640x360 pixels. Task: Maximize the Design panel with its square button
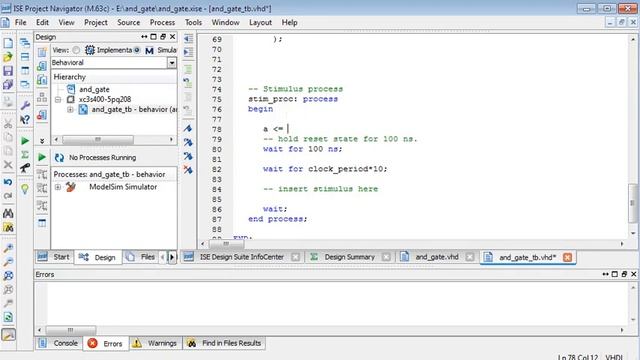point(153,37)
